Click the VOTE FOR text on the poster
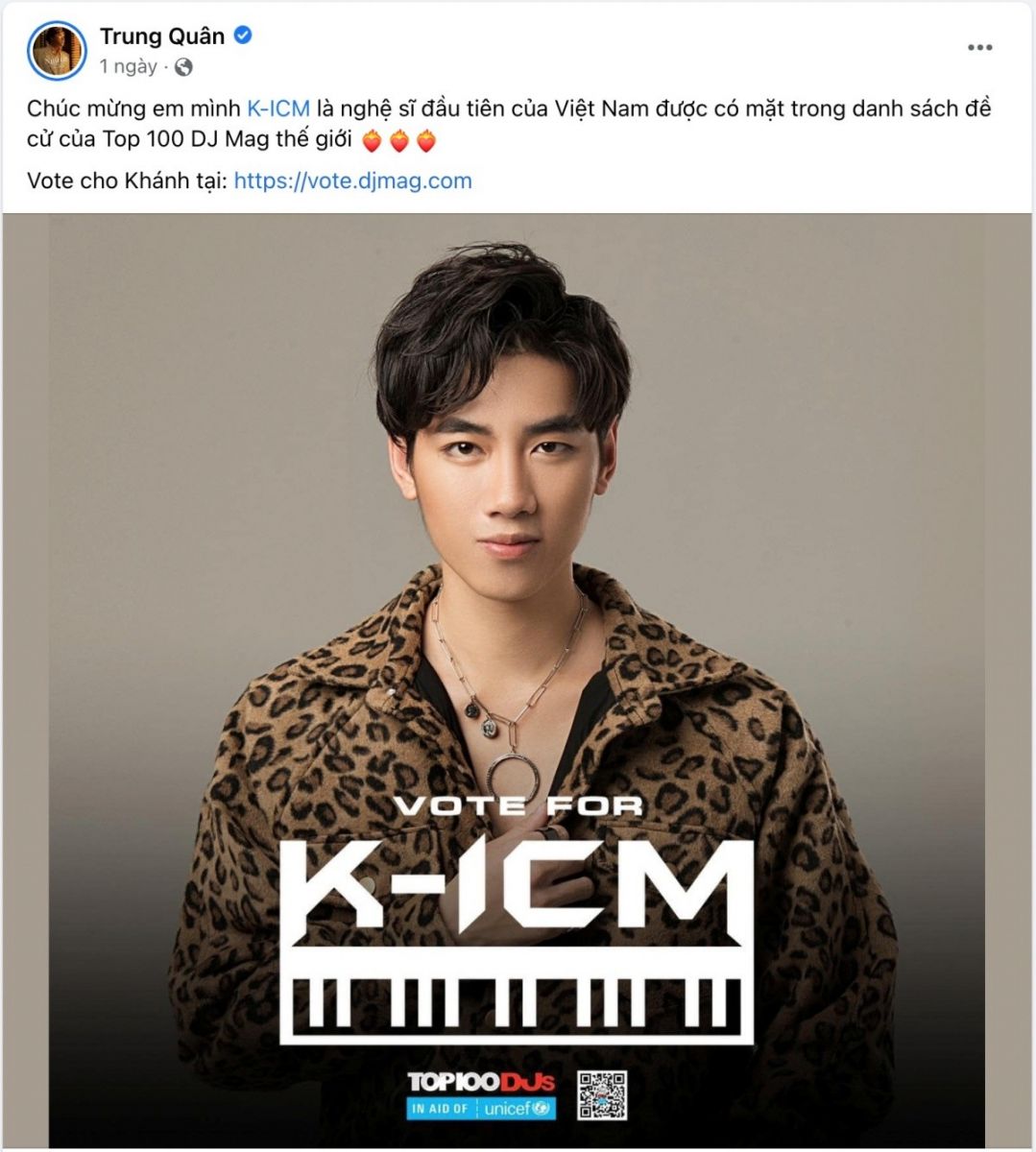The height and width of the screenshot is (1152, 1036). tap(518, 804)
